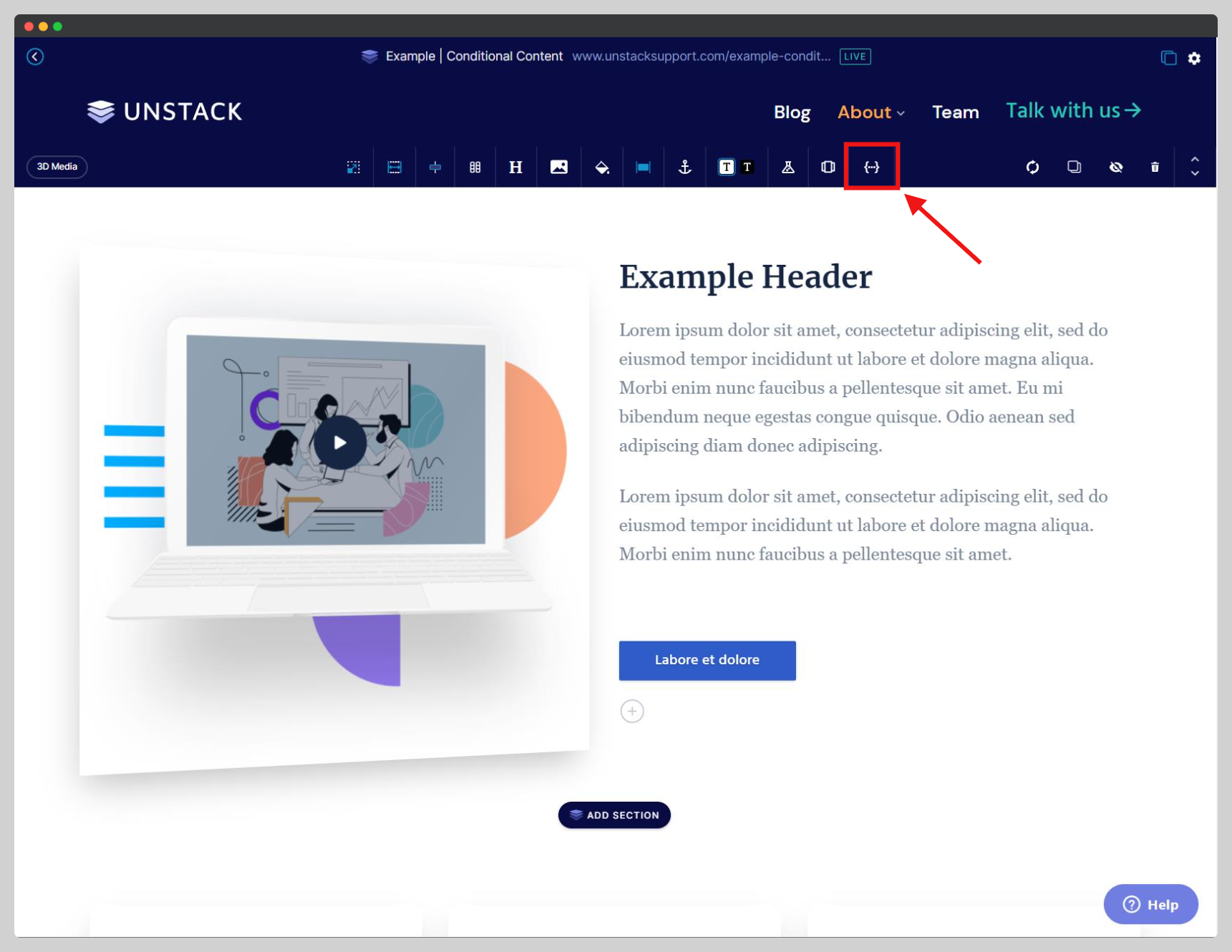Open the conditional content code editor
This screenshot has height=952, width=1232.
click(872, 167)
